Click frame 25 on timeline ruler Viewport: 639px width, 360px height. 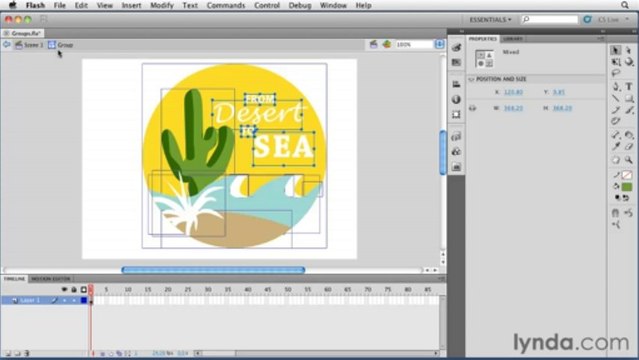click(187, 289)
